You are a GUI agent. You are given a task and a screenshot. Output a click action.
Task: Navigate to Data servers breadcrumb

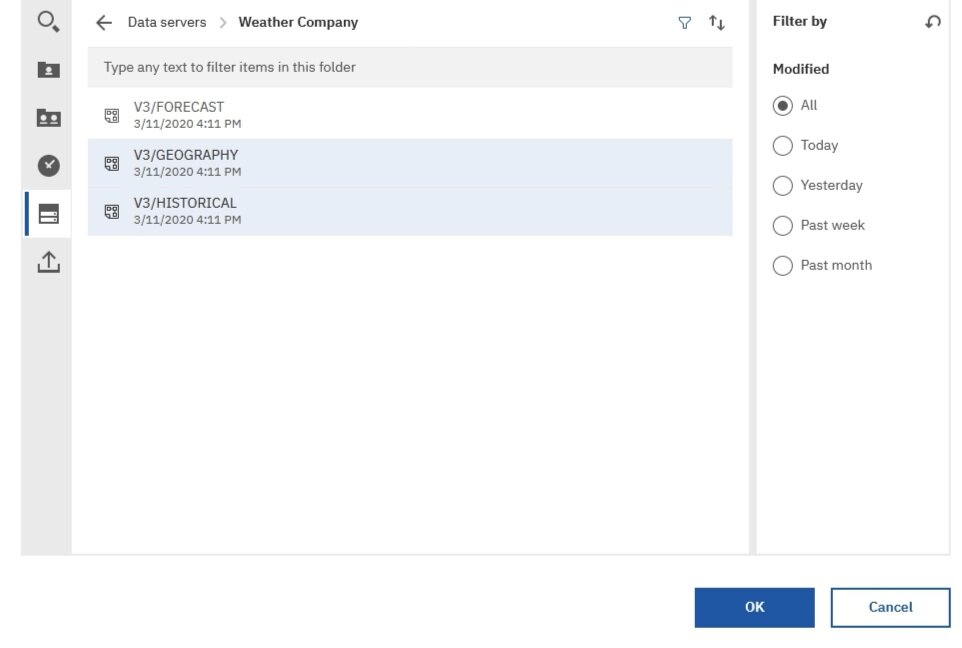[x=167, y=22]
